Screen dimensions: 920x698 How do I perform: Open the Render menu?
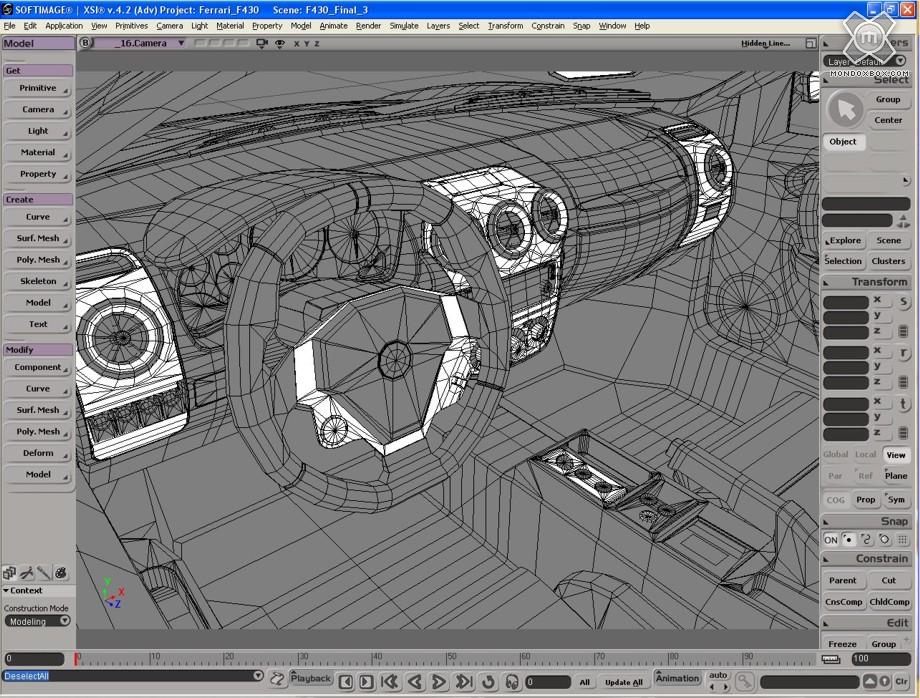point(368,26)
